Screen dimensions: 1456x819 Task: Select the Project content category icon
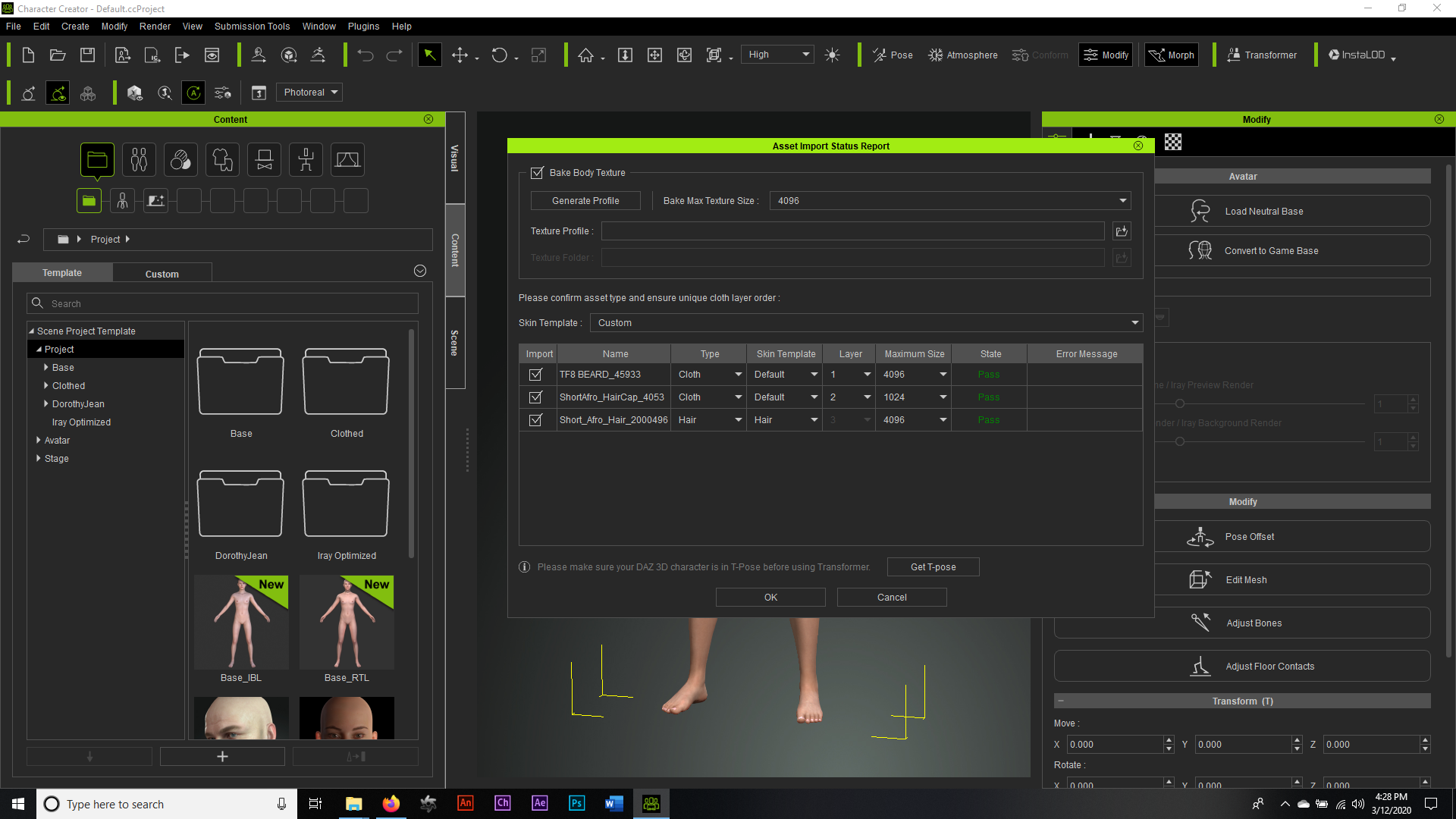[97, 159]
